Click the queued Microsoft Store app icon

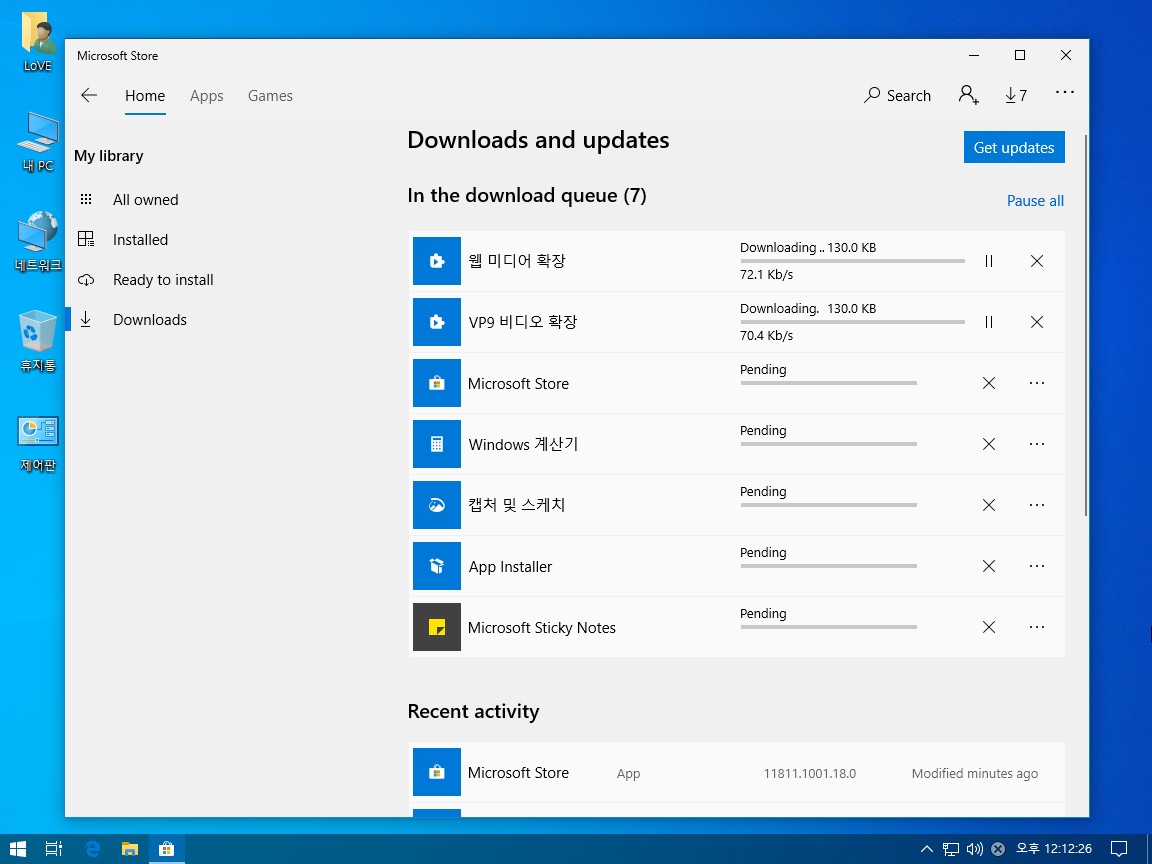click(436, 383)
